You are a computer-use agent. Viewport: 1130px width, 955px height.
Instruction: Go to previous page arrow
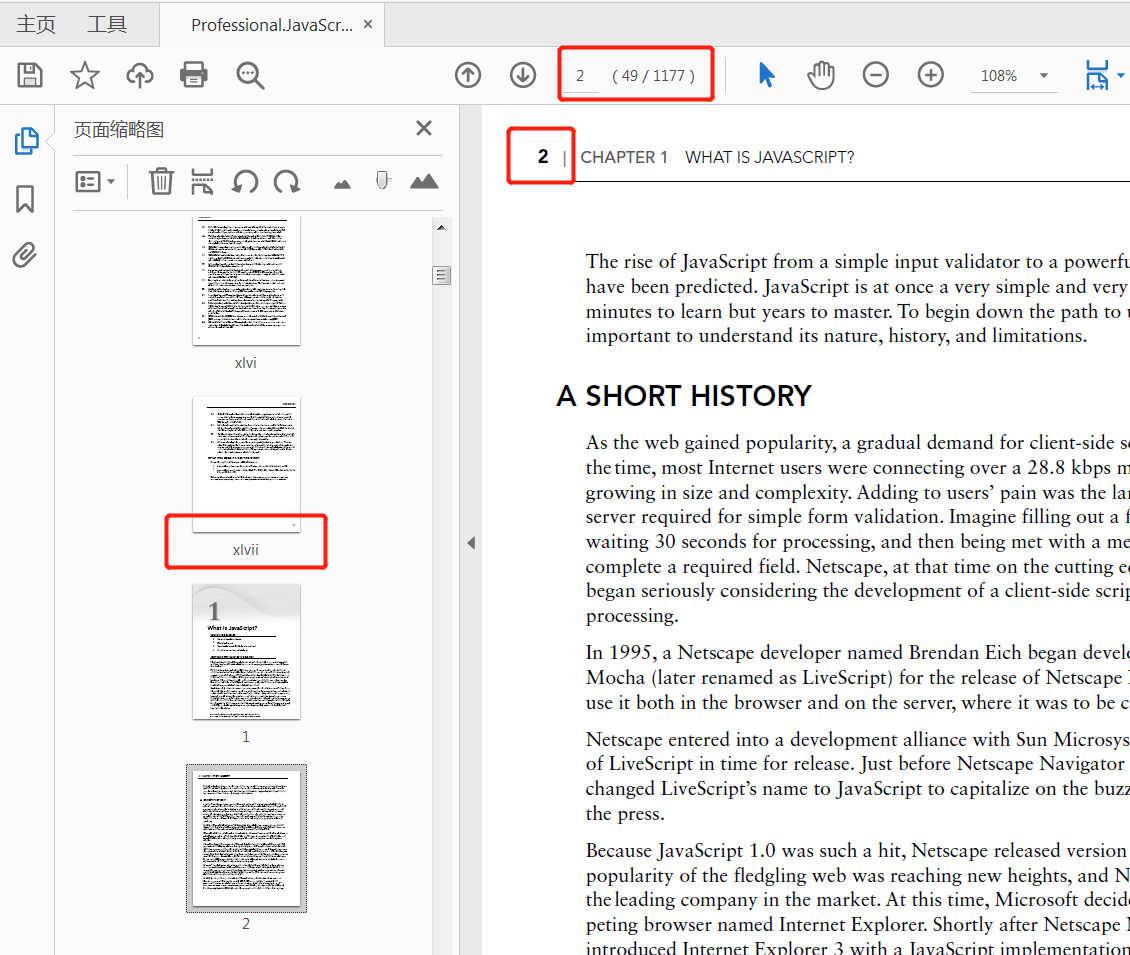(468, 75)
